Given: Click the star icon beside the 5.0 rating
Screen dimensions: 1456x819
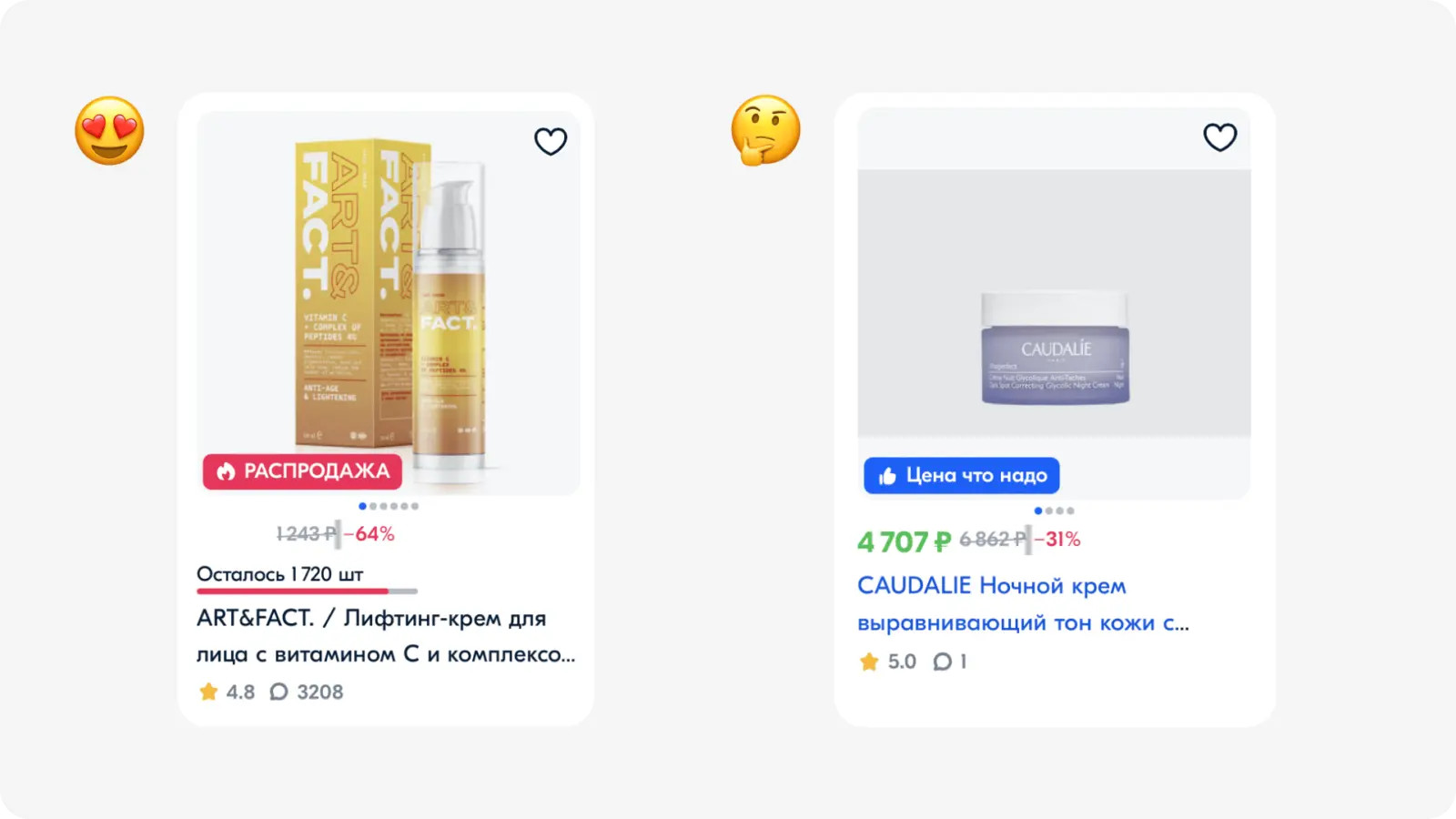Looking at the screenshot, I should 869,662.
